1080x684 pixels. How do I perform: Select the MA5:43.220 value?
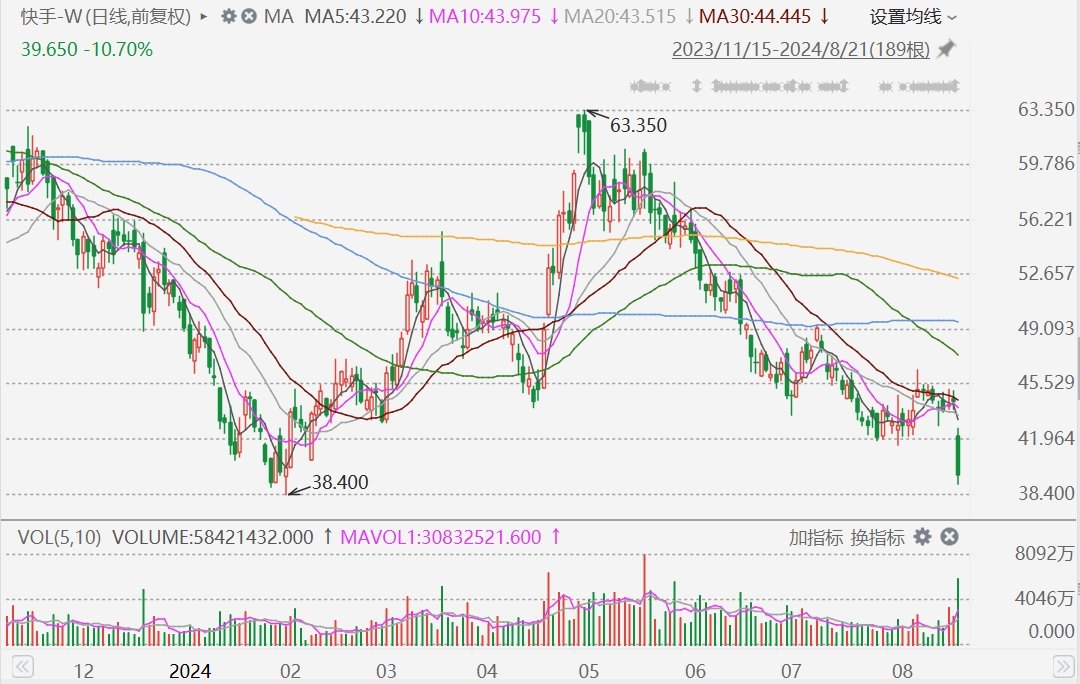point(355,17)
